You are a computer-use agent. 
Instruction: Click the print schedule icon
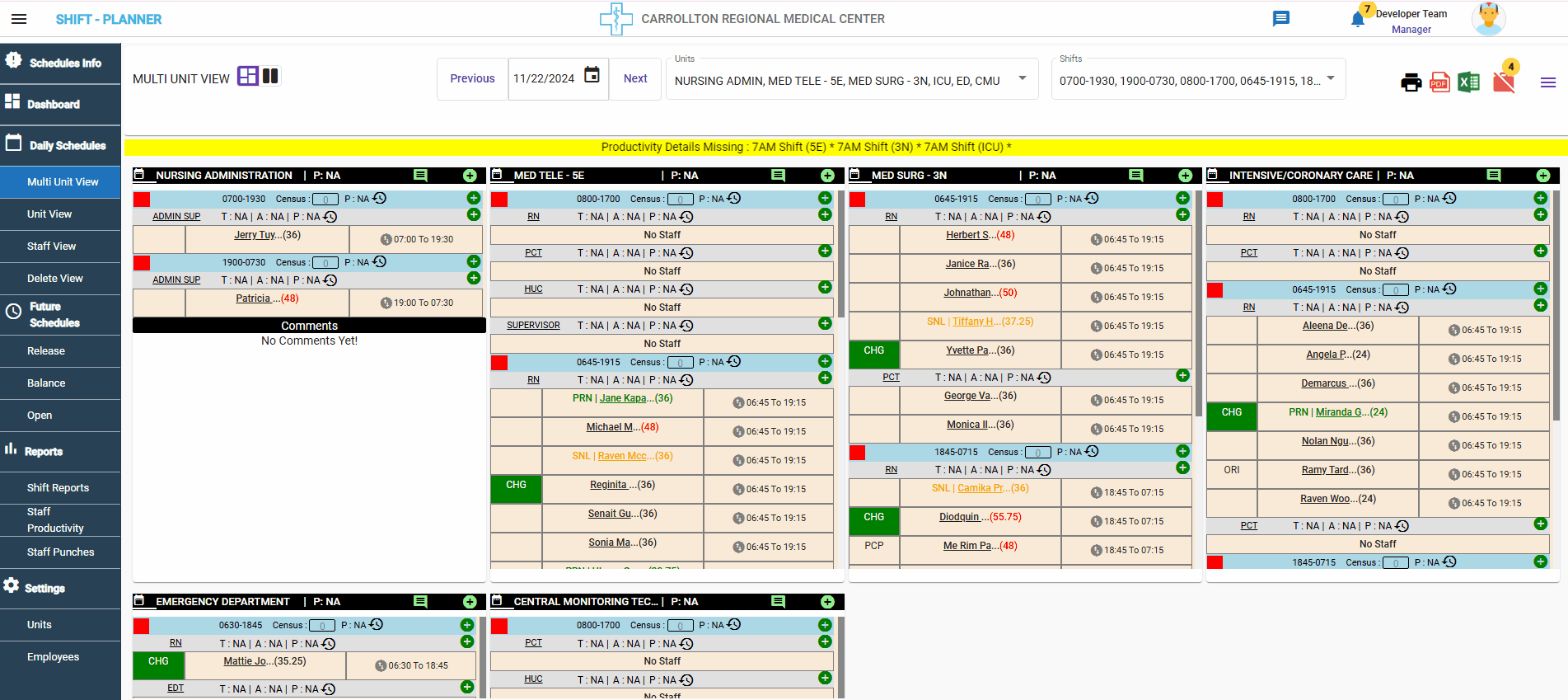coord(1411,82)
